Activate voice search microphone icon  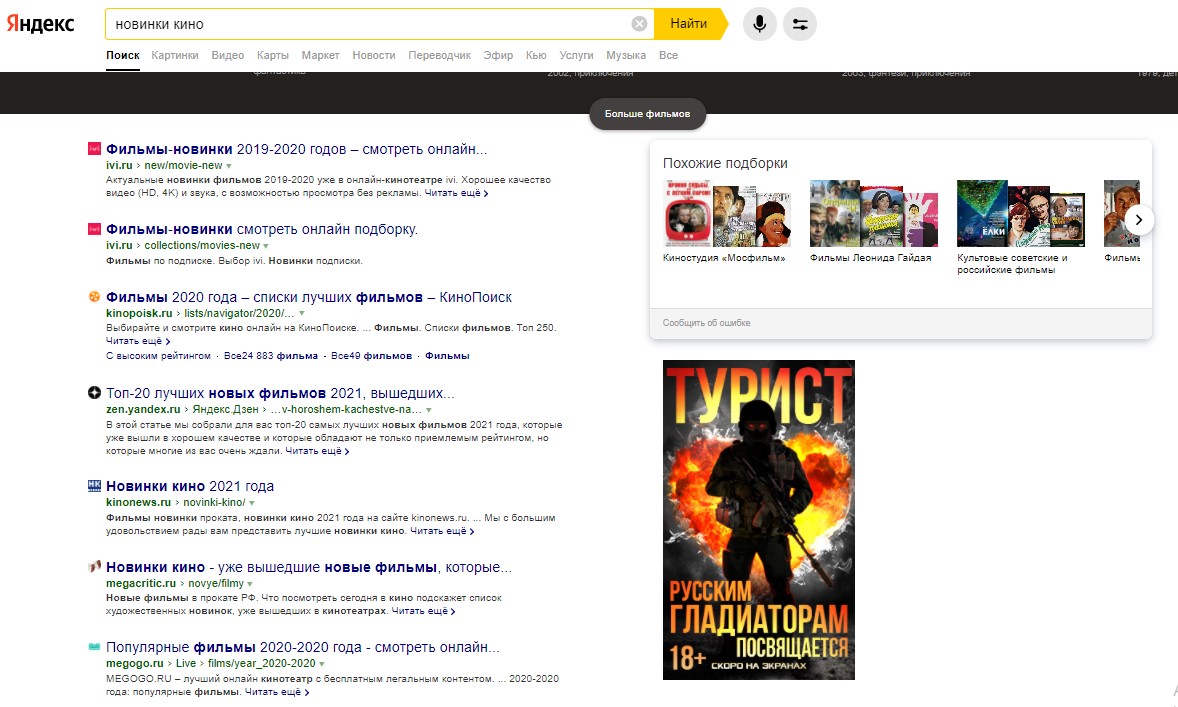(x=760, y=24)
